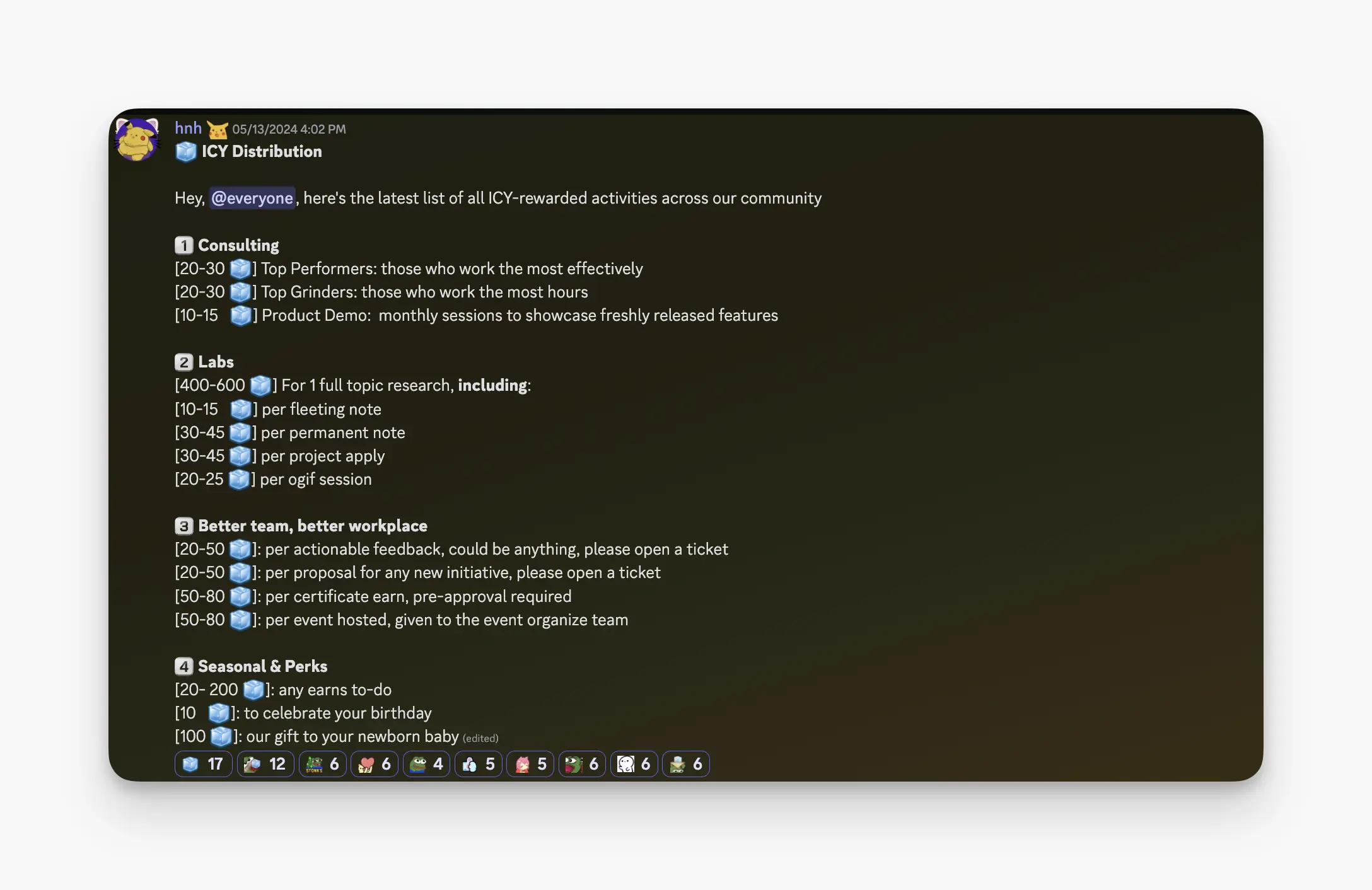Click the ice emoji after 400-600
Viewport: 1372px width, 890px height.
pyautogui.click(x=260, y=386)
